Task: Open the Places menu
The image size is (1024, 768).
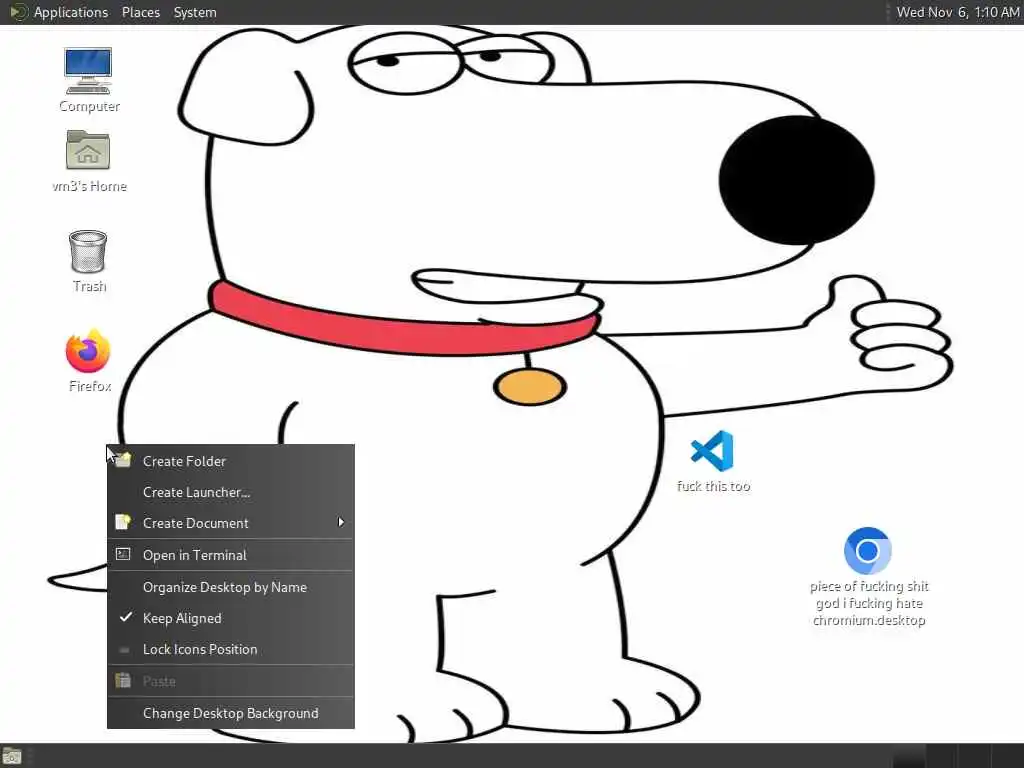Action: click(x=140, y=12)
